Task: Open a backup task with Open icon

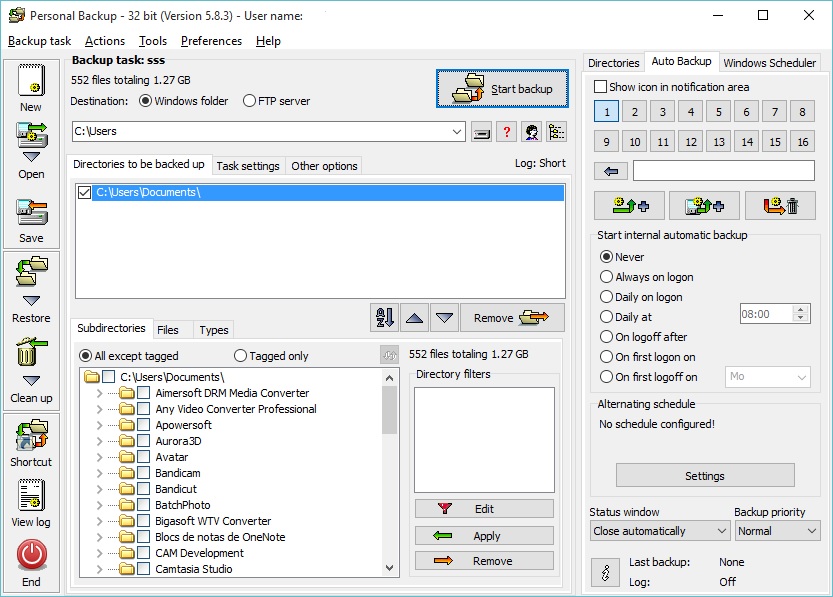Action: tap(31, 135)
